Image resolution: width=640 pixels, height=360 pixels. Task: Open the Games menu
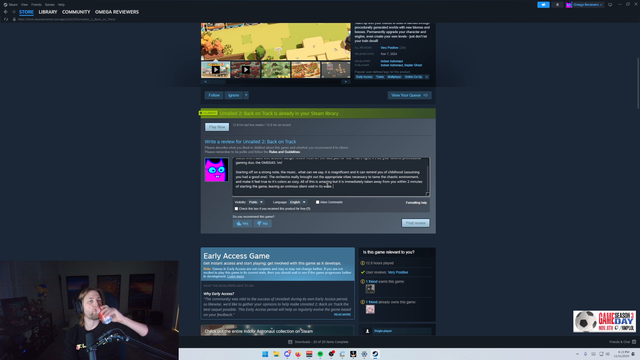50,4
